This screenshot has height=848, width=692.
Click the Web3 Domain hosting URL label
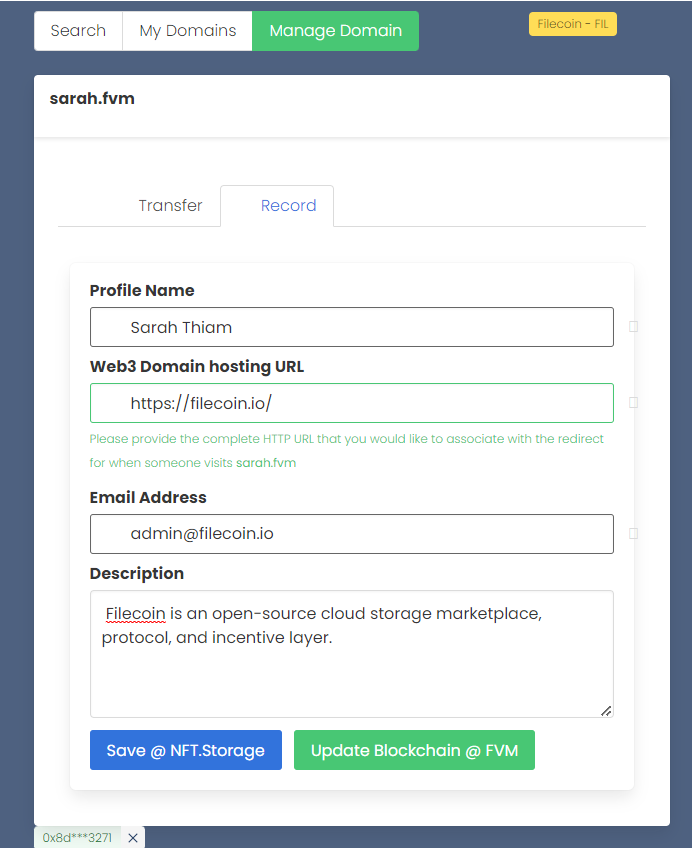click(197, 367)
